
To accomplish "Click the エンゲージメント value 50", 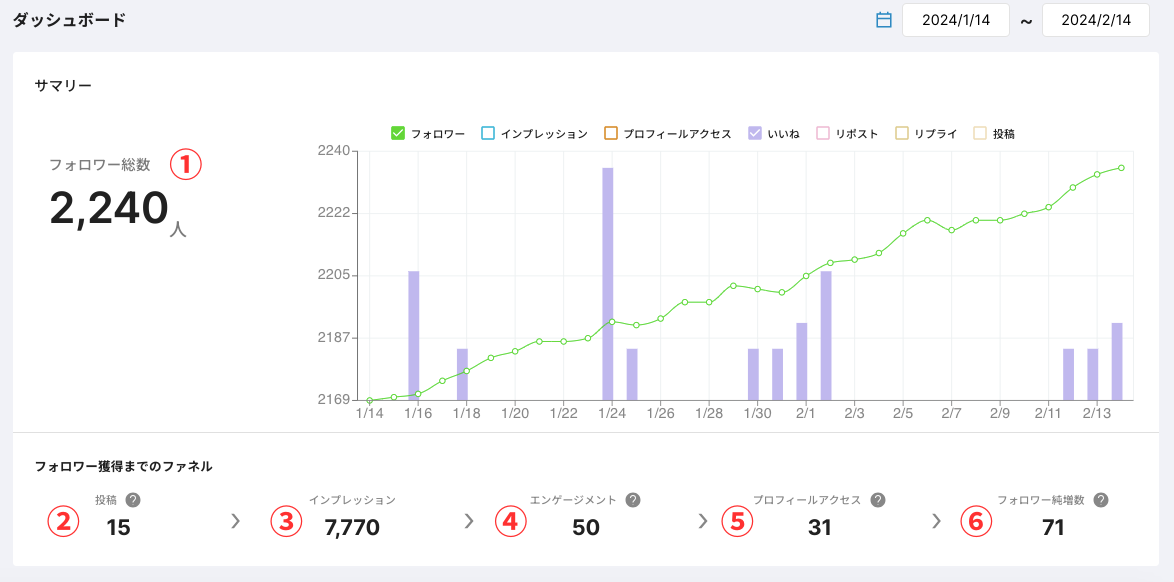I will [586, 528].
